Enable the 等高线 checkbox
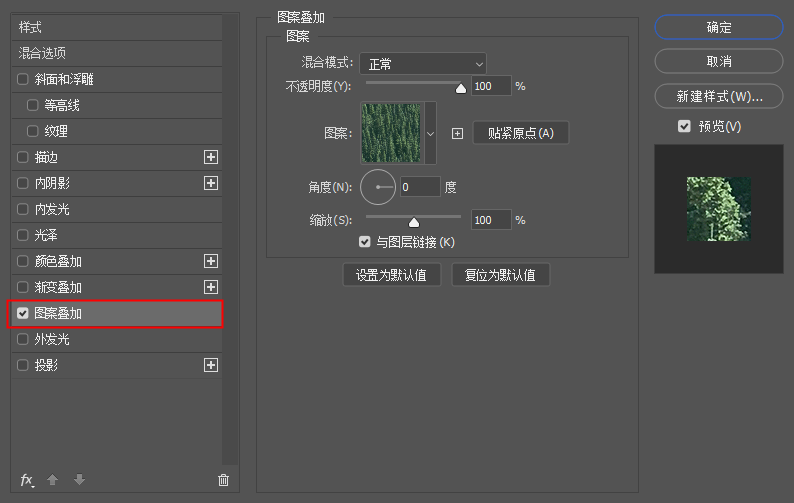794x503 pixels. (32, 105)
